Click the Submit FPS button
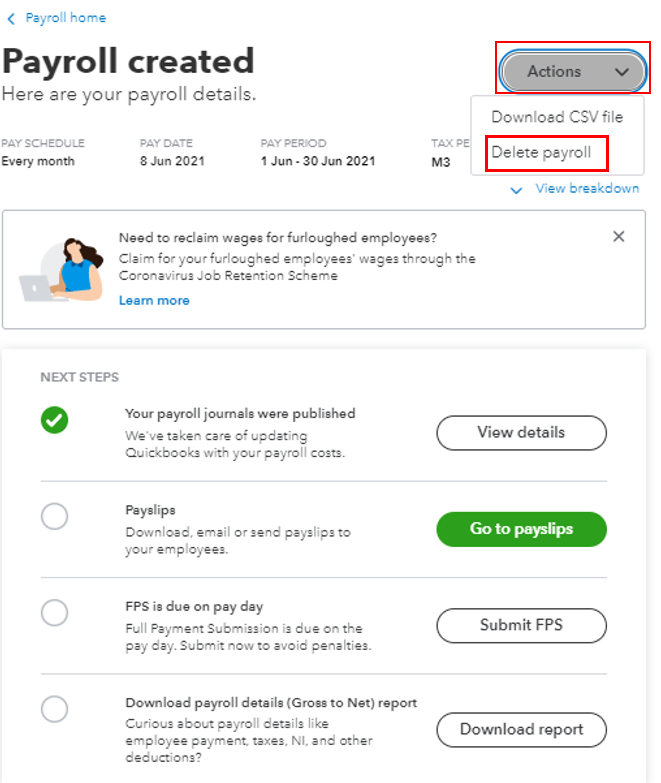This screenshot has width=661, height=783. (521, 625)
